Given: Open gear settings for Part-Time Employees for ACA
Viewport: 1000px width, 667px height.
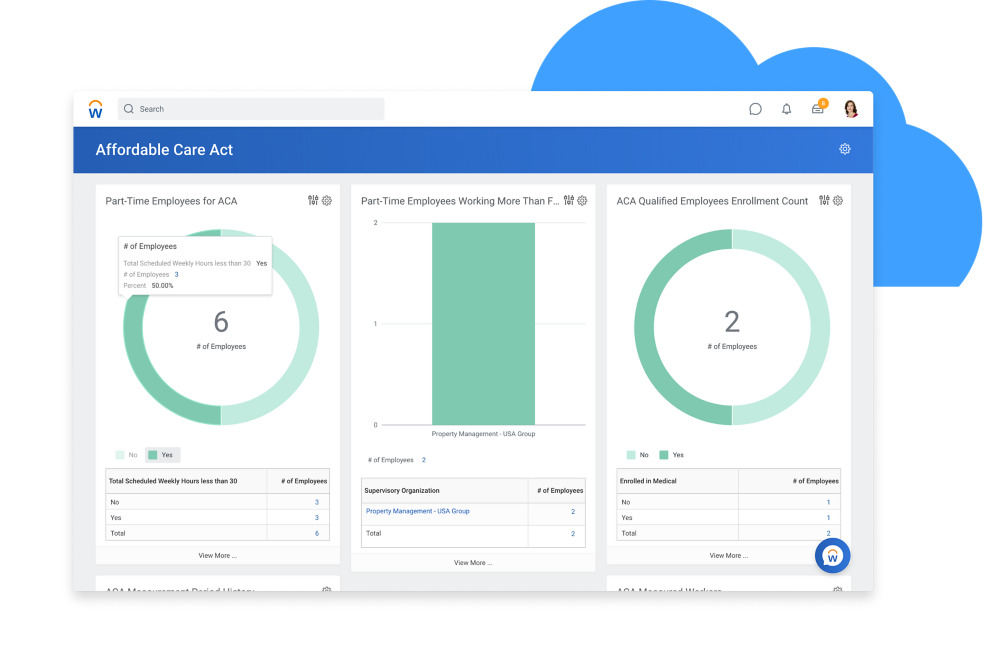Looking at the screenshot, I should 327,201.
